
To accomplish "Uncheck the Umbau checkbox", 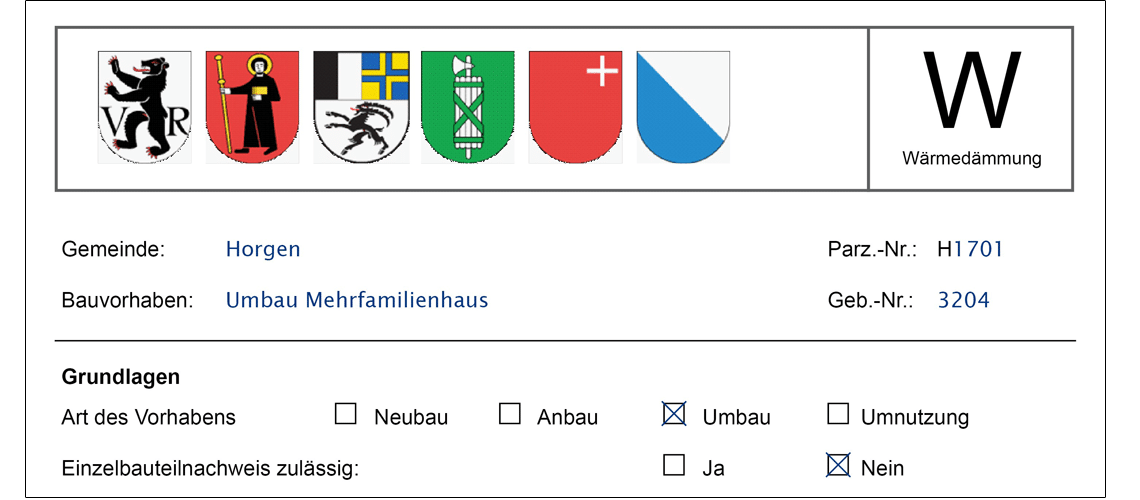I will (x=675, y=414).
